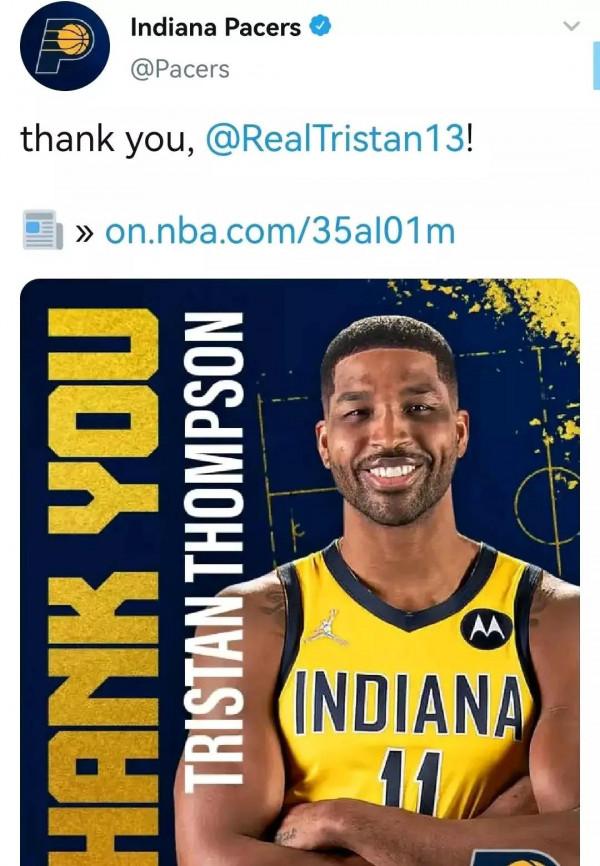Click the 'thank you,' tweet text
The image size is (600, 866).
108,139
